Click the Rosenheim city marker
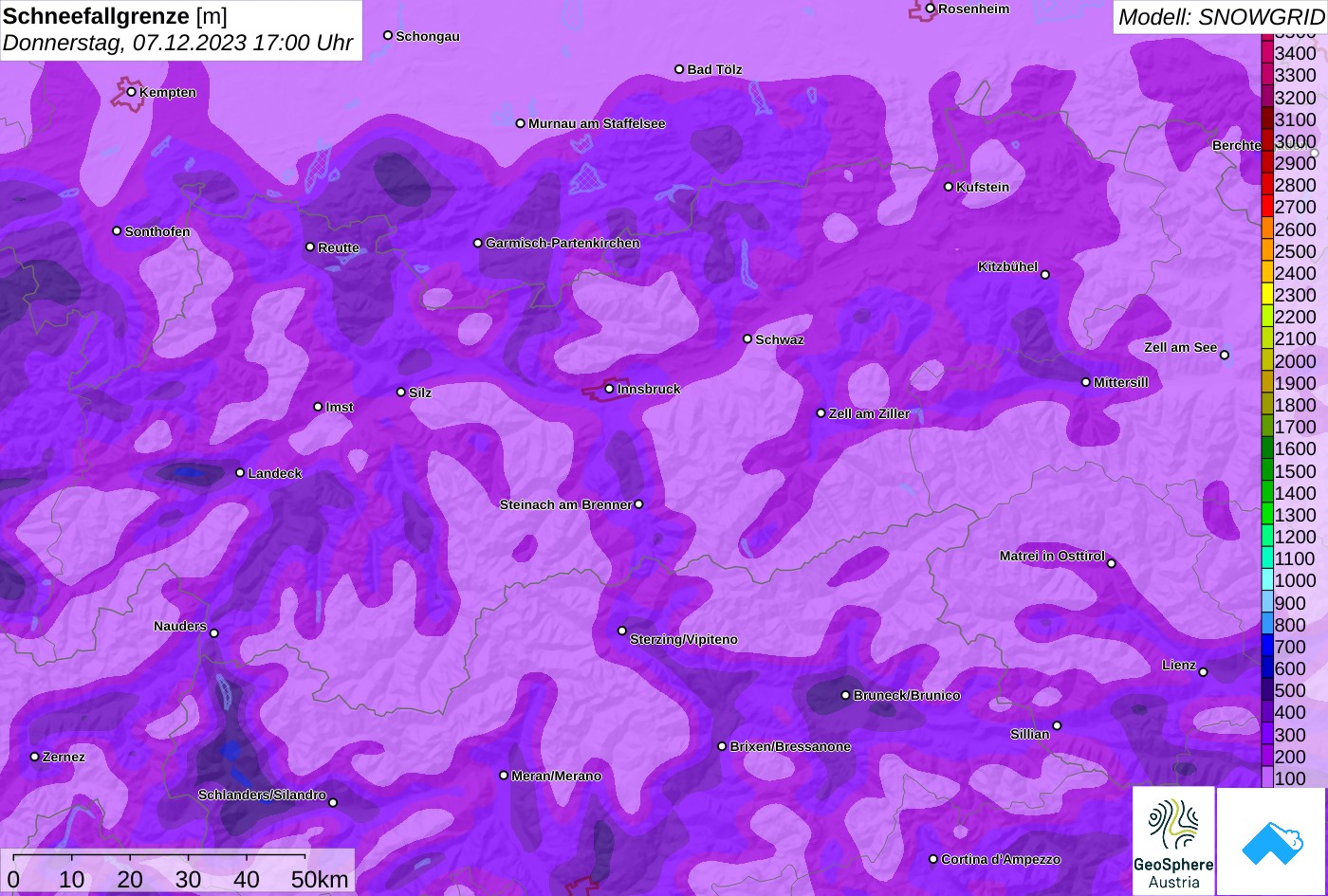This screenshot has height=896, width=1328. tap(931, 9)
